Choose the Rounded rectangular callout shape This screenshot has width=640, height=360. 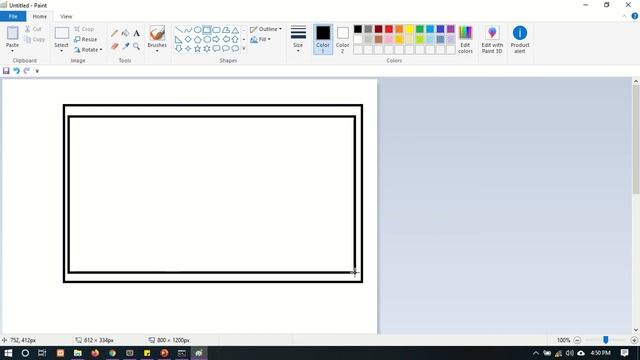point(216,49)
